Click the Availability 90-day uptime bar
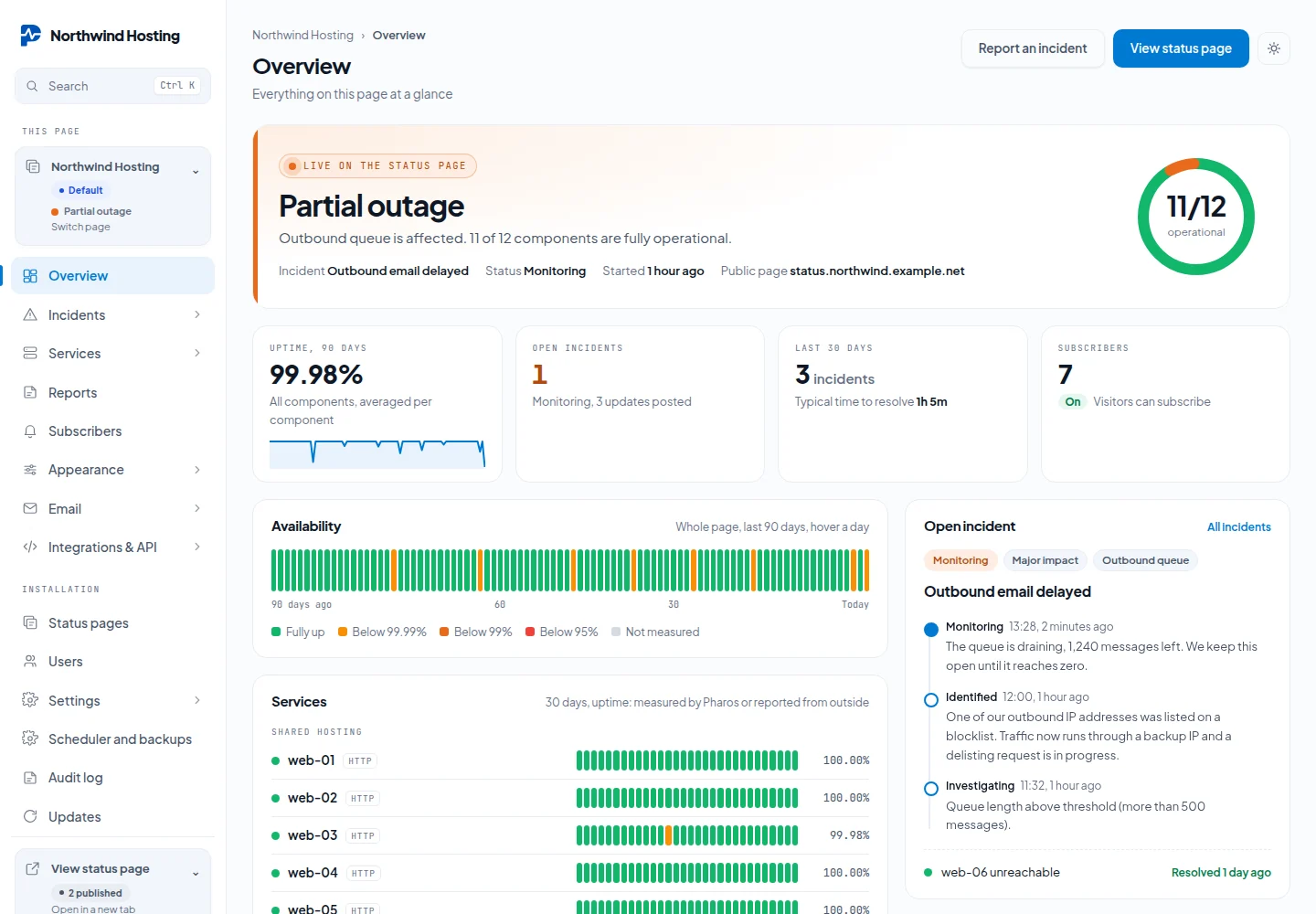This screenshot has height=914, width=1316. pyautogui.click(x=570, y=570)
